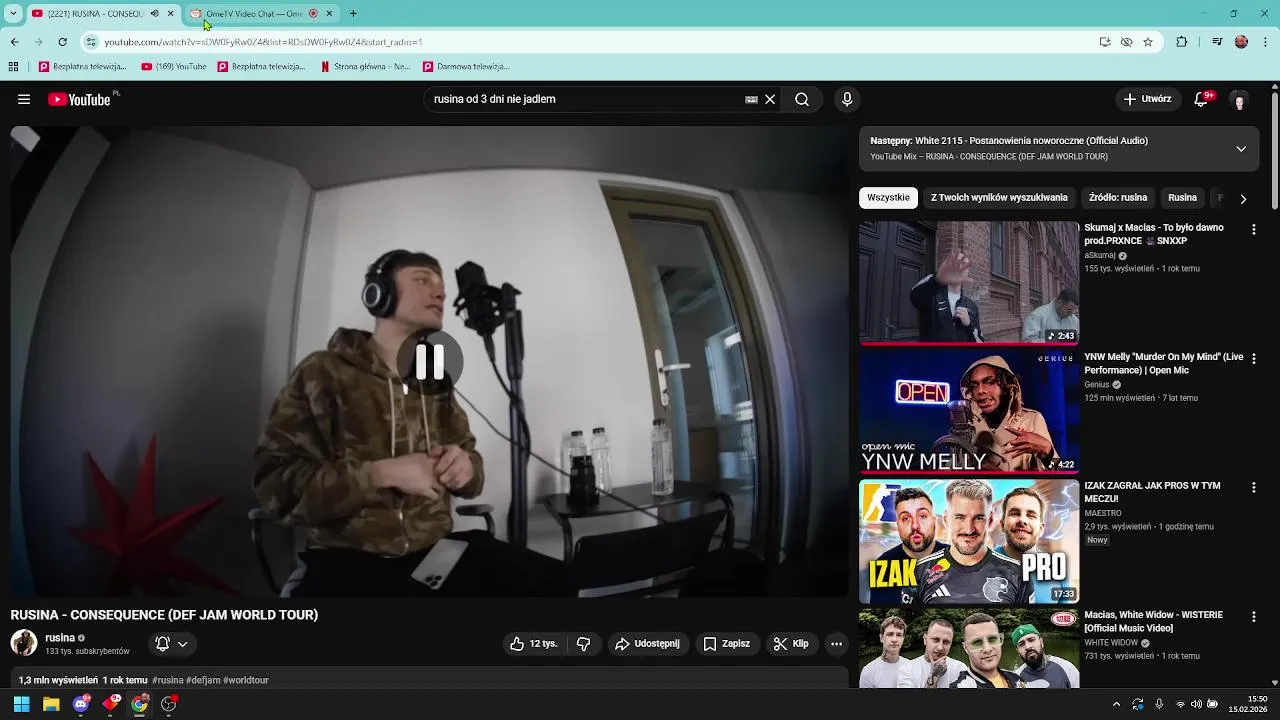Share the video via Udostępnij
Screen dimensions: 1280x720
pyautogui.click(x=647, y=644)
